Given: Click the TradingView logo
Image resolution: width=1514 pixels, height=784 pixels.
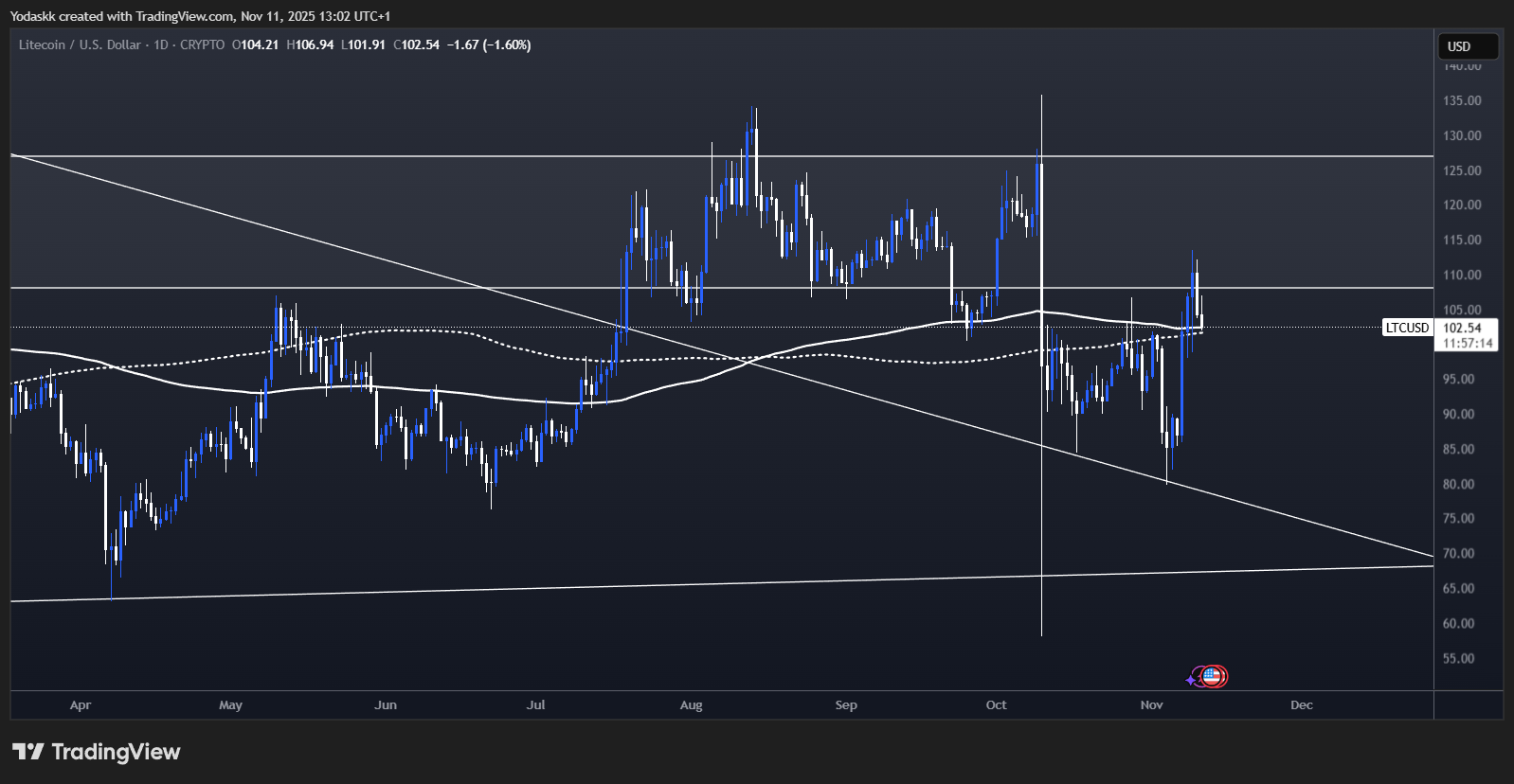Looking at the screenshot, I should click(96, 752).
